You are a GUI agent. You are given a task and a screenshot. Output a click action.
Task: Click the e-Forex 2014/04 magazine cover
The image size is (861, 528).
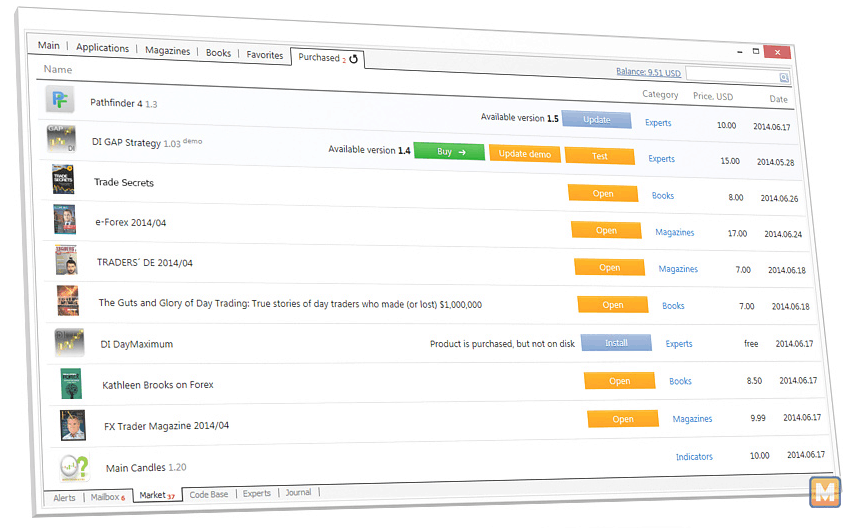[x=65, y=219]
